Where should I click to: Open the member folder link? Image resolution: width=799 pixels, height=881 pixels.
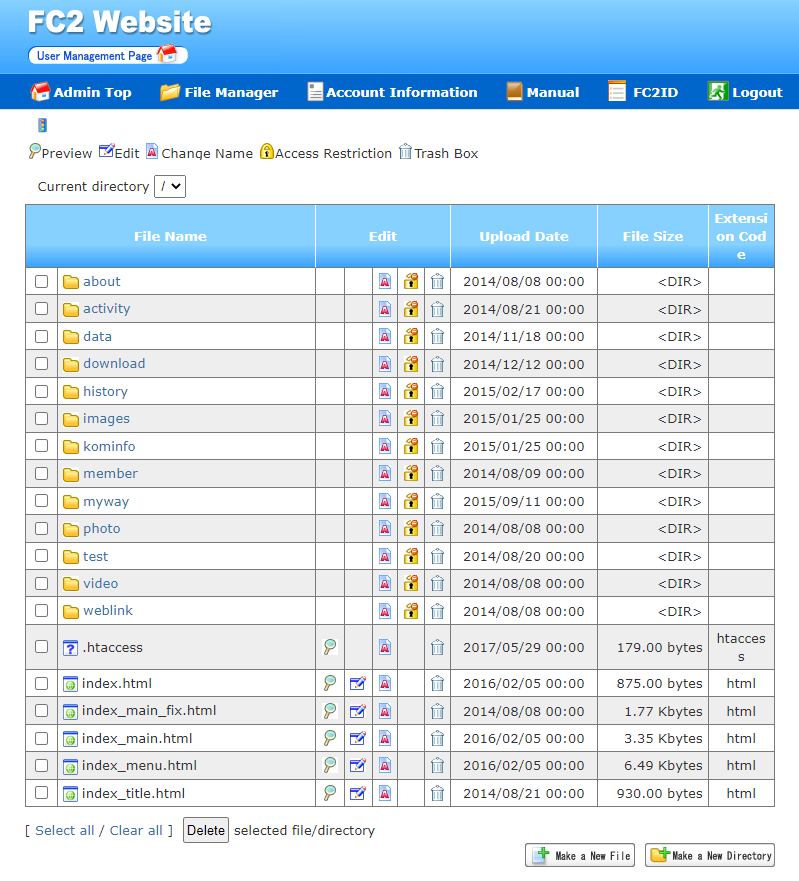click(110, 474)
